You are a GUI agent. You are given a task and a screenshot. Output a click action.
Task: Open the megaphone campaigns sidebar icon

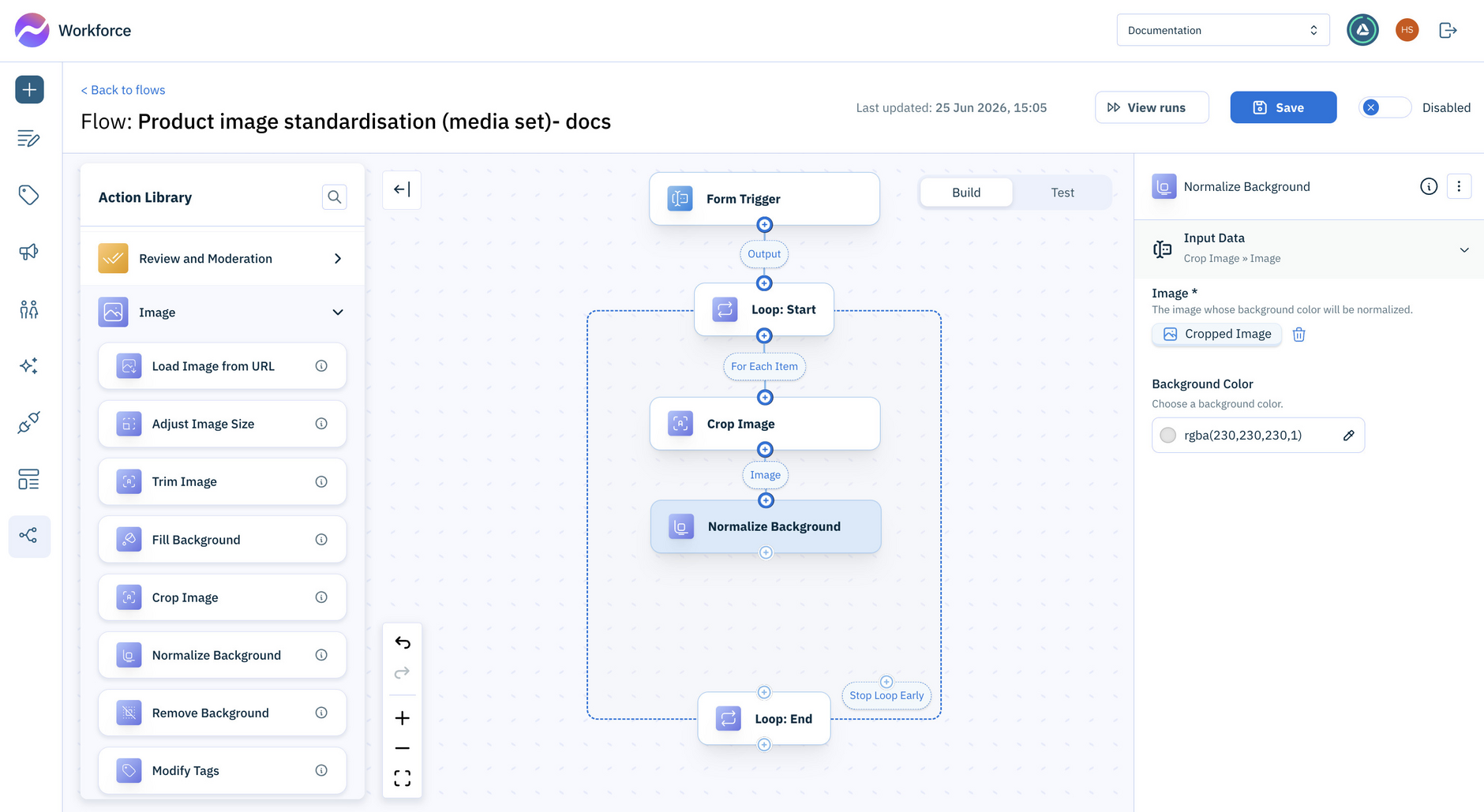pos(28,252)
